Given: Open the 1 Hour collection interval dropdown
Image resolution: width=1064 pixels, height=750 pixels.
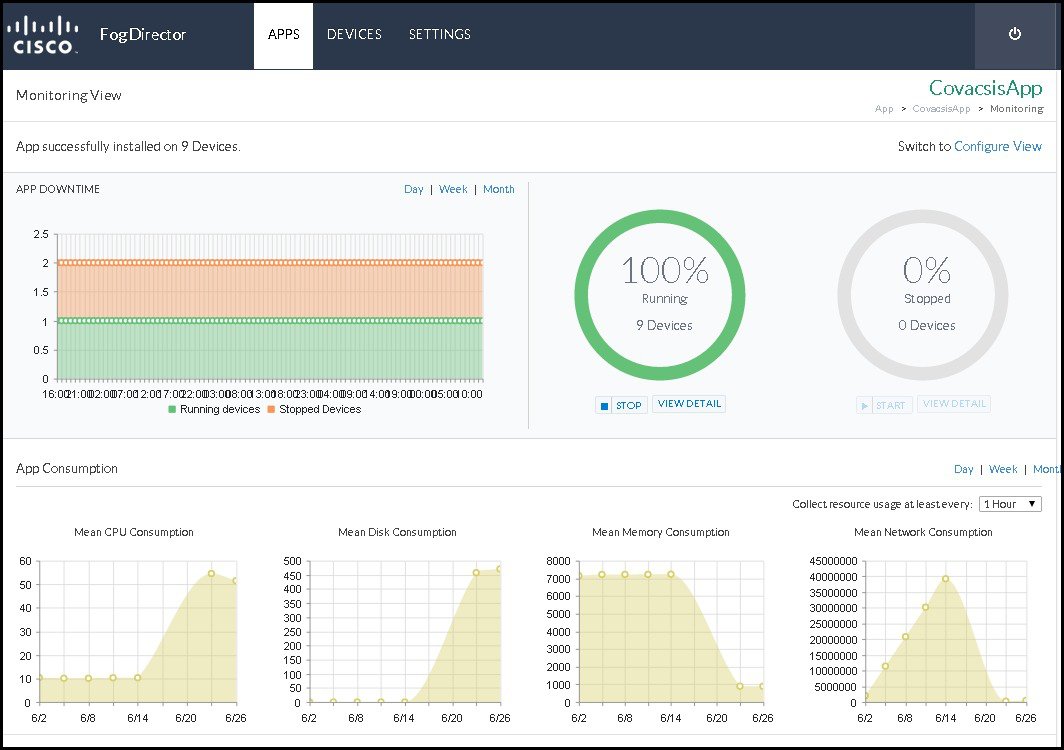Looking at the screenshot, I should tap(1010, 504).
